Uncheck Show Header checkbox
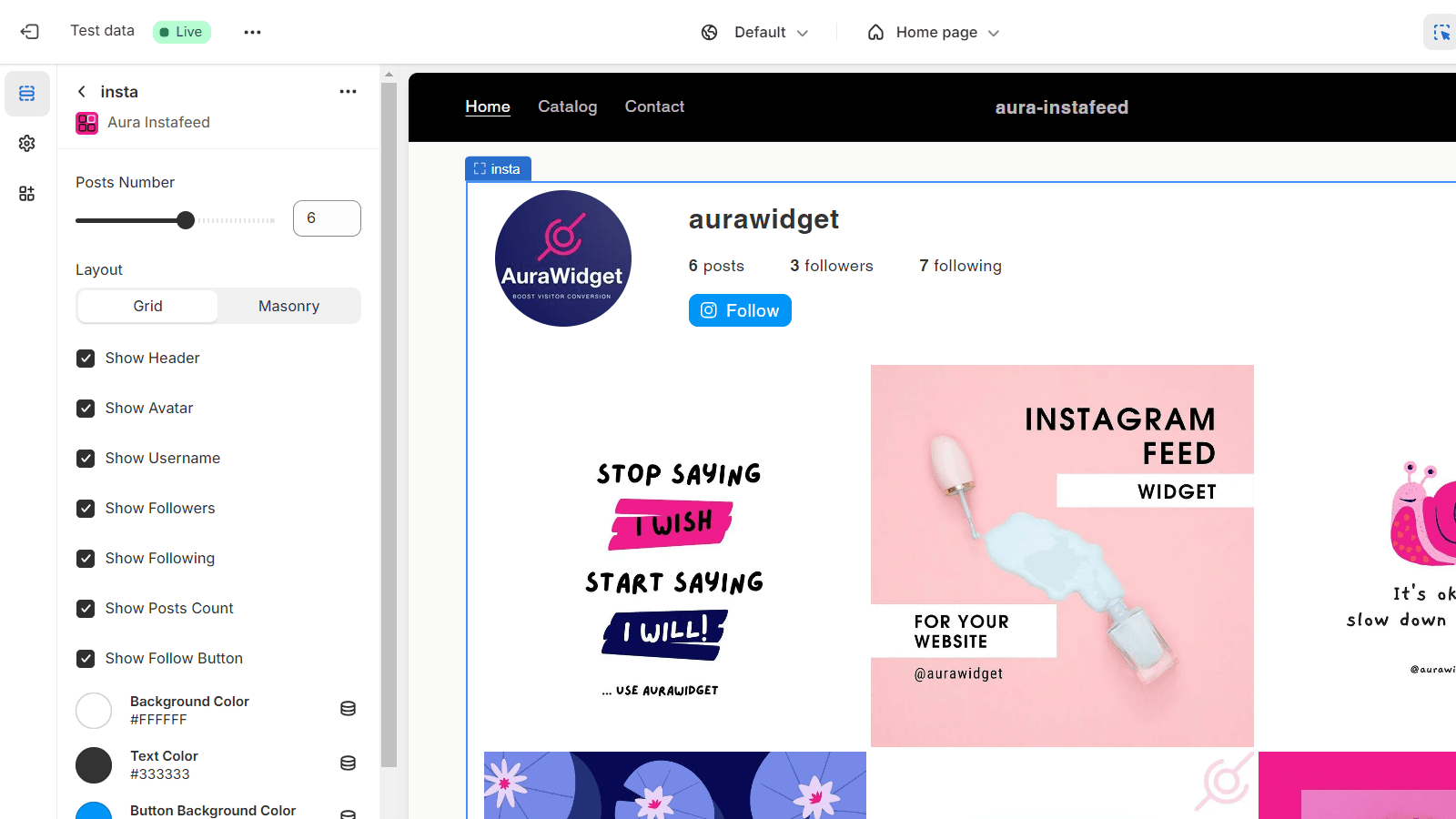Viewport: 1456px width, 819px height. 86,359
